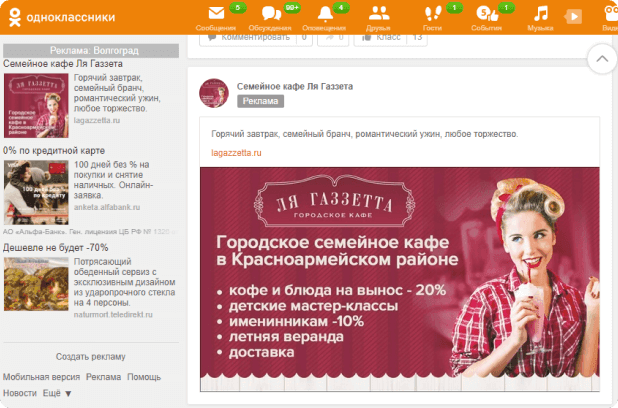618x408 pixels.
Task: Click sidebar Ля Газзетта ad thumbnail
Action: coord(36,106)
